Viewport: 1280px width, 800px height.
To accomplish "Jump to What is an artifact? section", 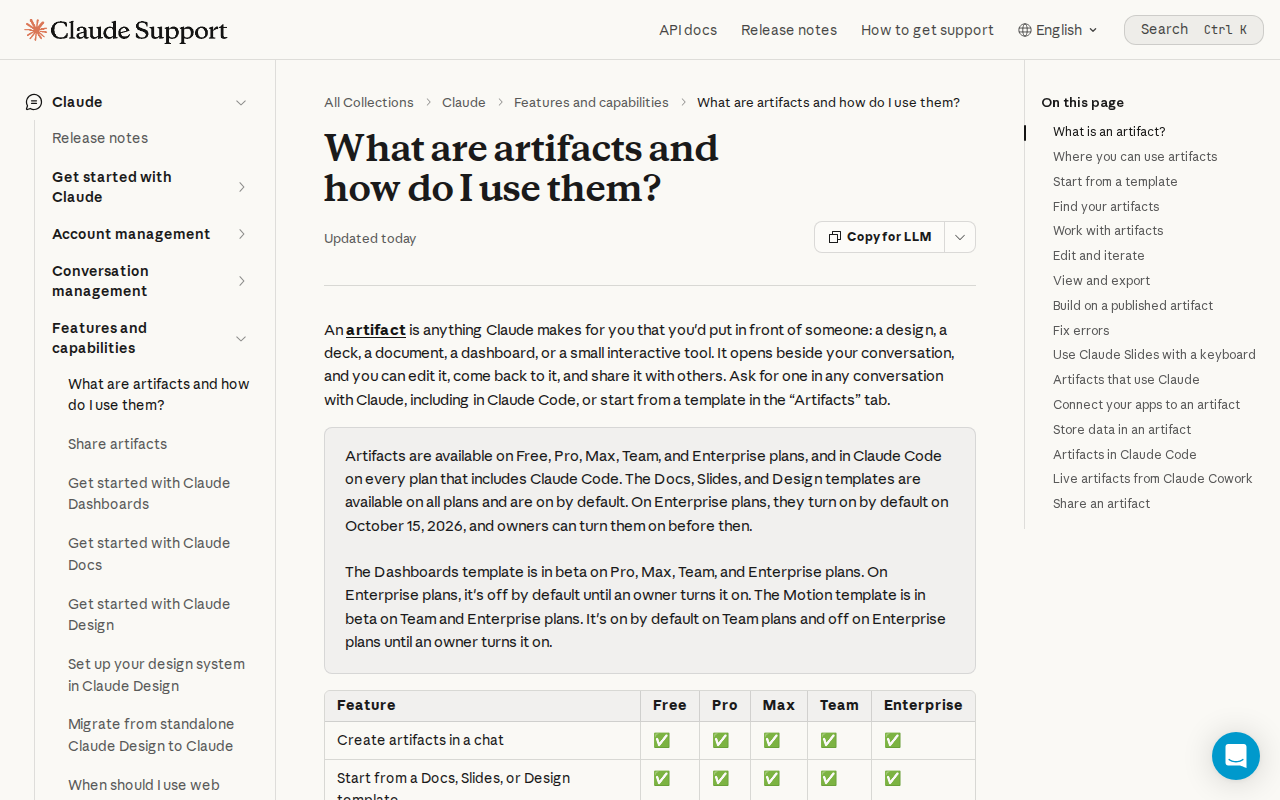I will click(x=1109, y=132).
